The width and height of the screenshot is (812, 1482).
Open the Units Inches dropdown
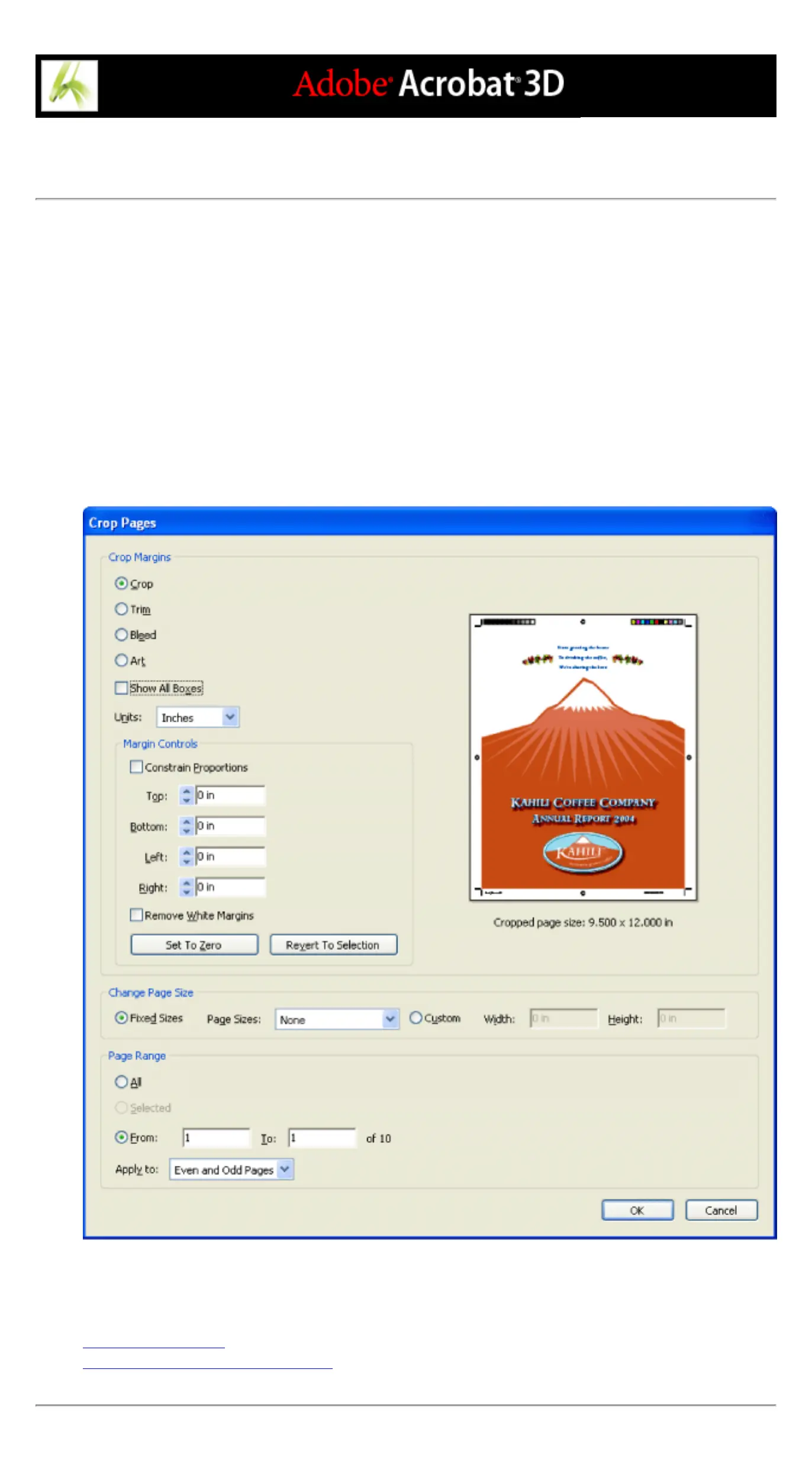coord(198,717)
